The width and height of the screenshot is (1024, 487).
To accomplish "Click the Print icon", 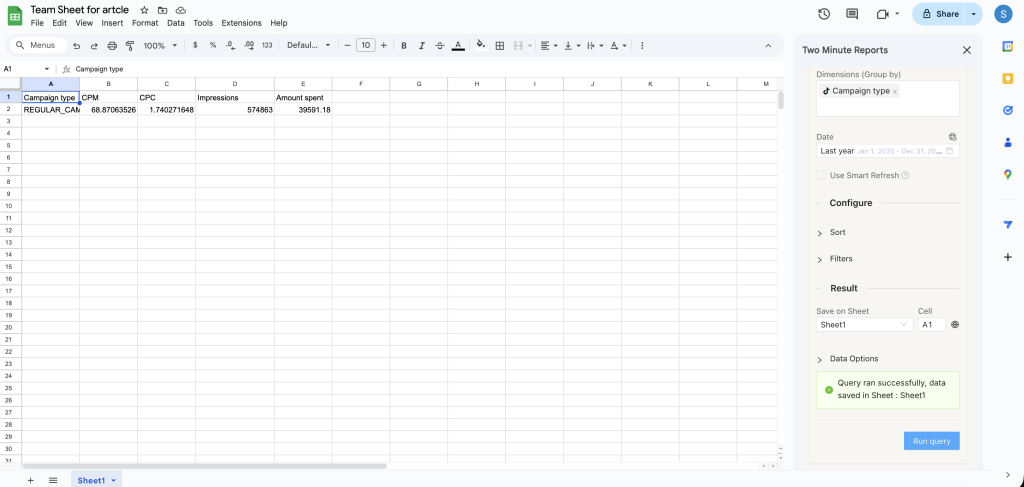I will pos(112,46).
